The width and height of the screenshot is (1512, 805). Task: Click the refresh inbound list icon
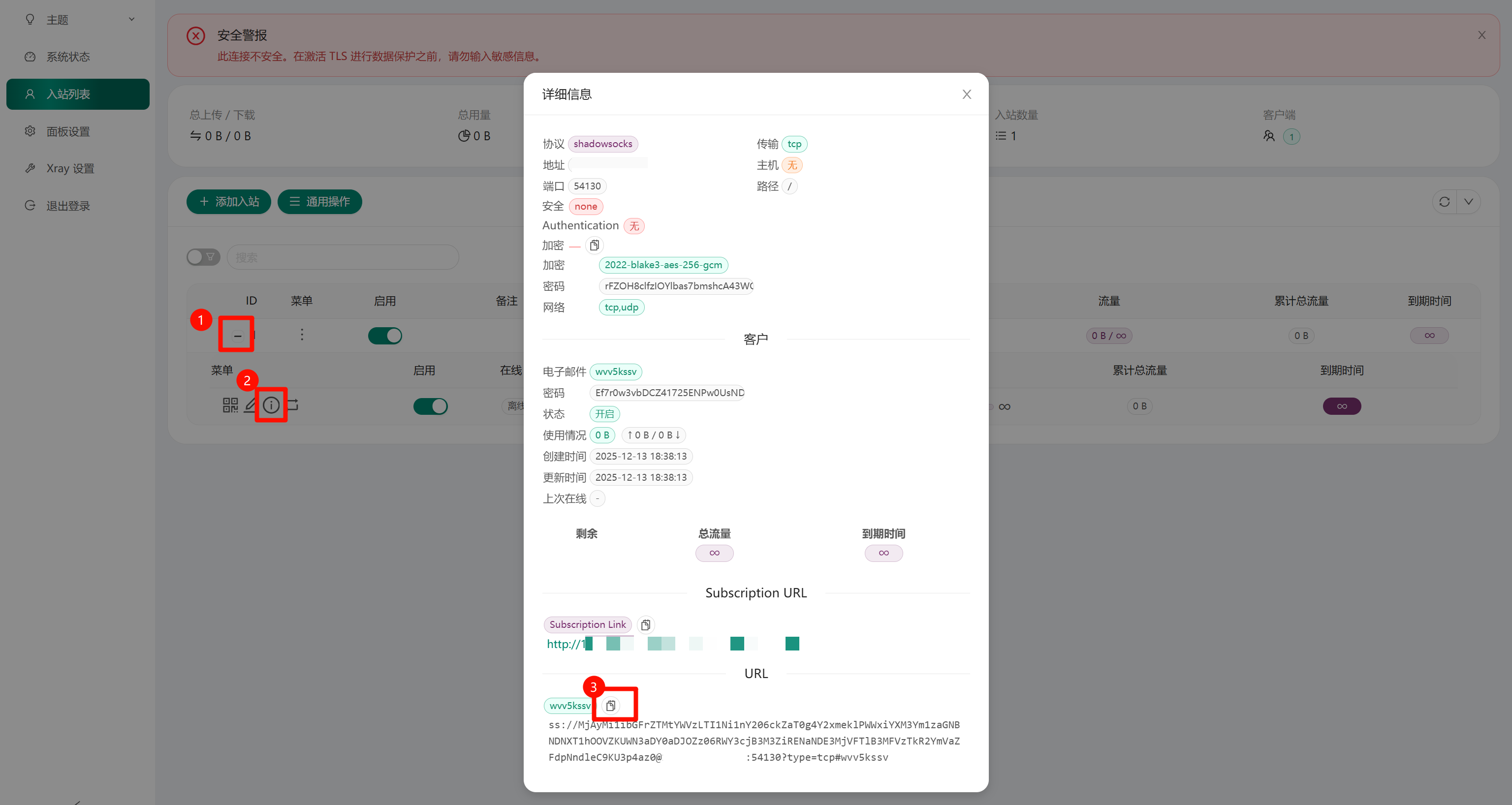pos(1444,202)
